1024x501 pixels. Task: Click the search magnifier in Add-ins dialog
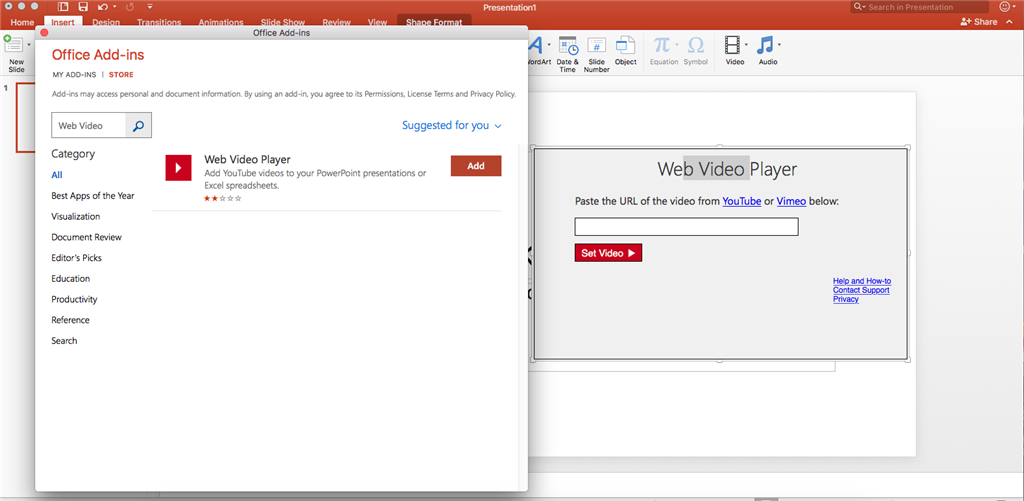point(138,125)
